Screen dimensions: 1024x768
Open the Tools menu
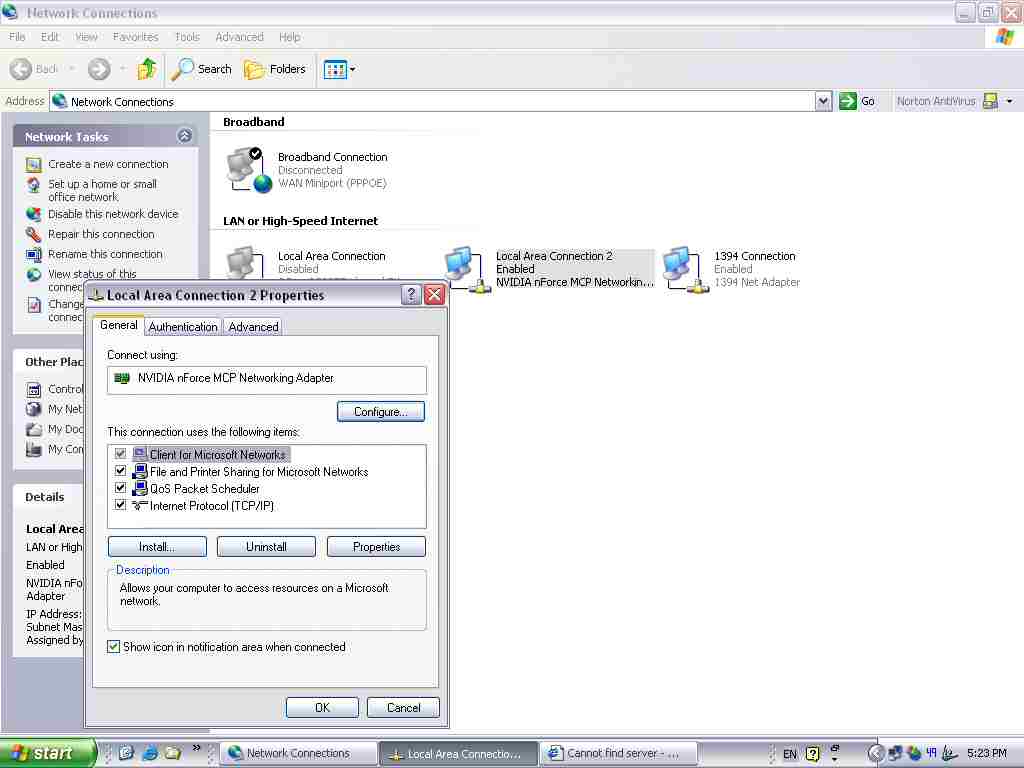coord(187,37)
